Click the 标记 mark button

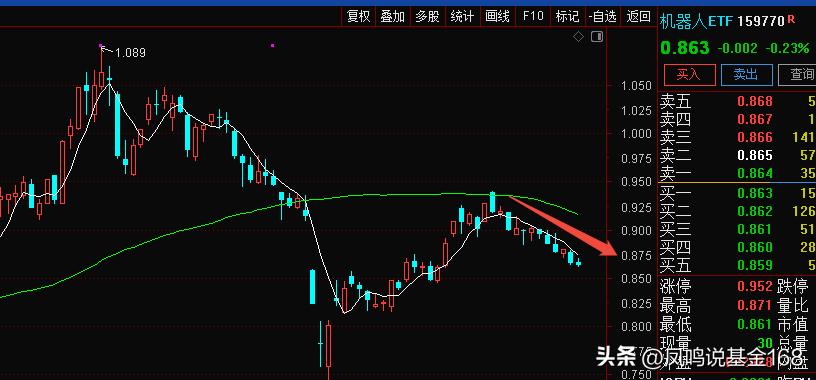point(567,16)
